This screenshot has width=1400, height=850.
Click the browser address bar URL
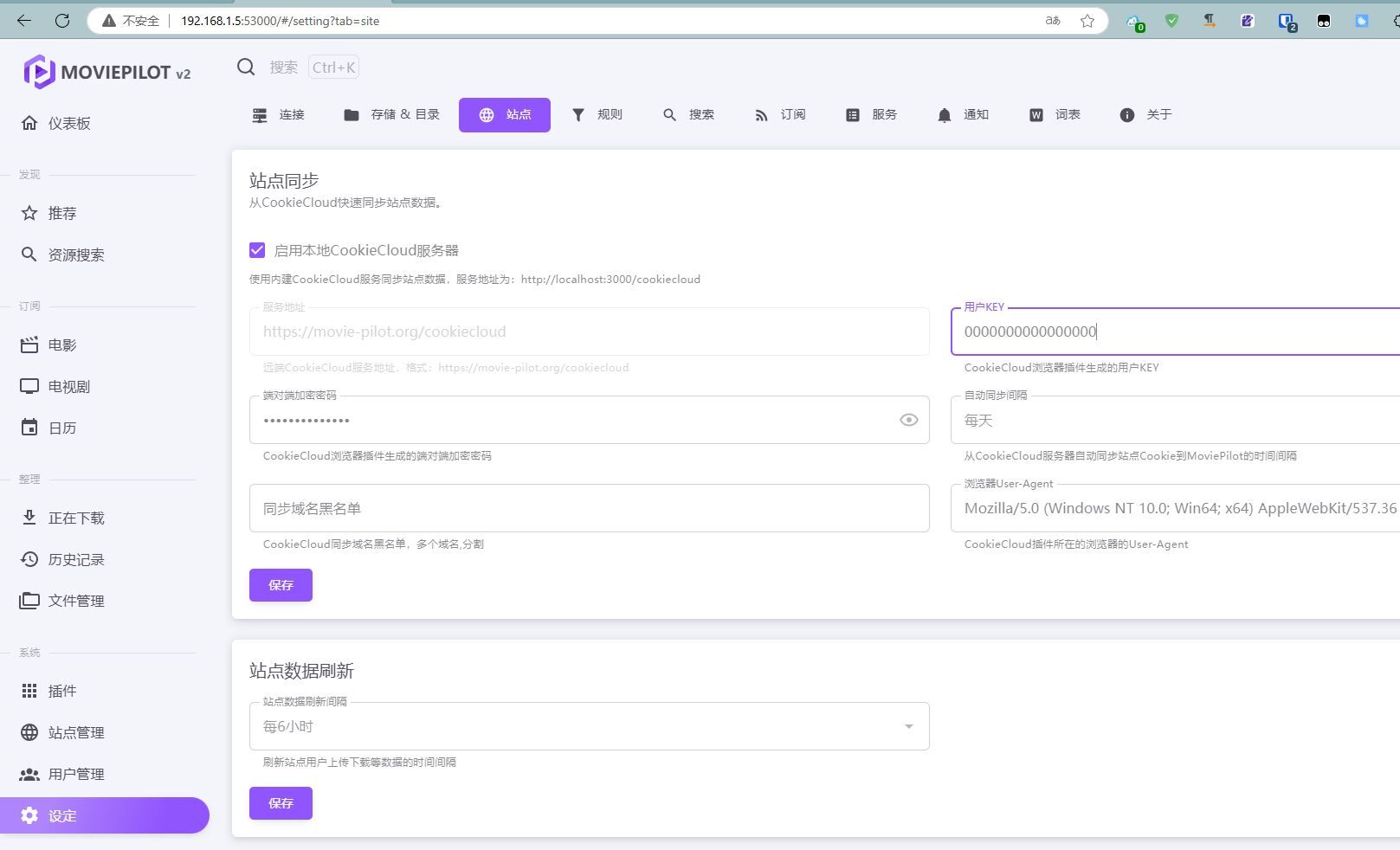[x=280, y=21]
